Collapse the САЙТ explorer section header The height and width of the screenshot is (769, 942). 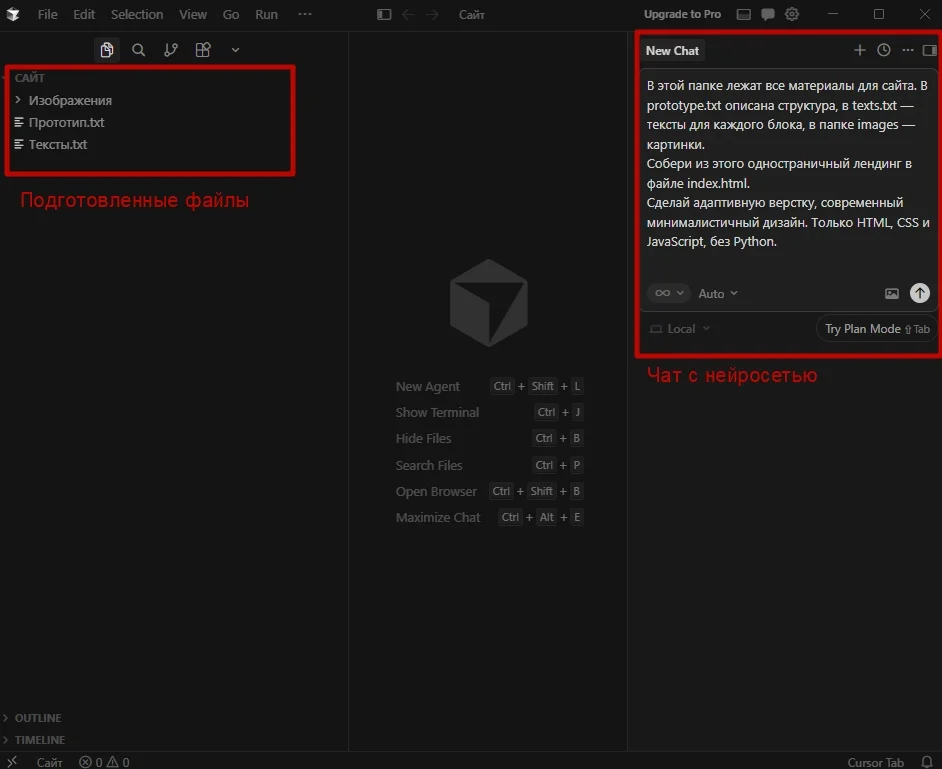click(29, 78)
